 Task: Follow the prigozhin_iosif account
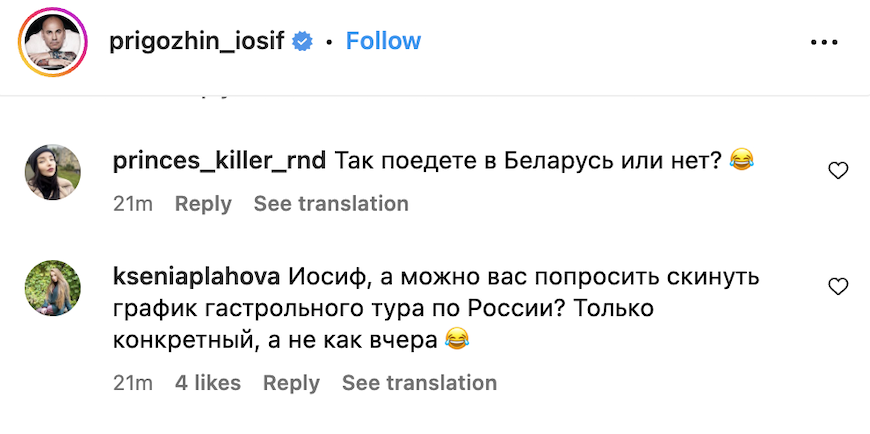click(x=383, y=41)
